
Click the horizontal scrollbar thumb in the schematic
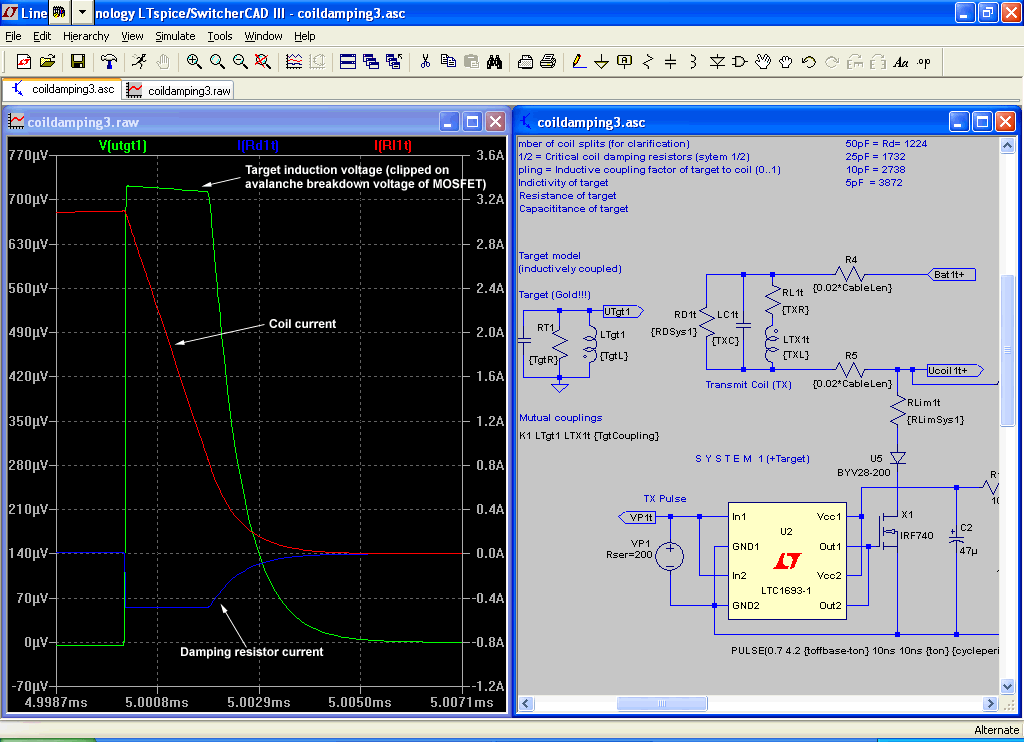pyautogui.click(x=662, y=703)
